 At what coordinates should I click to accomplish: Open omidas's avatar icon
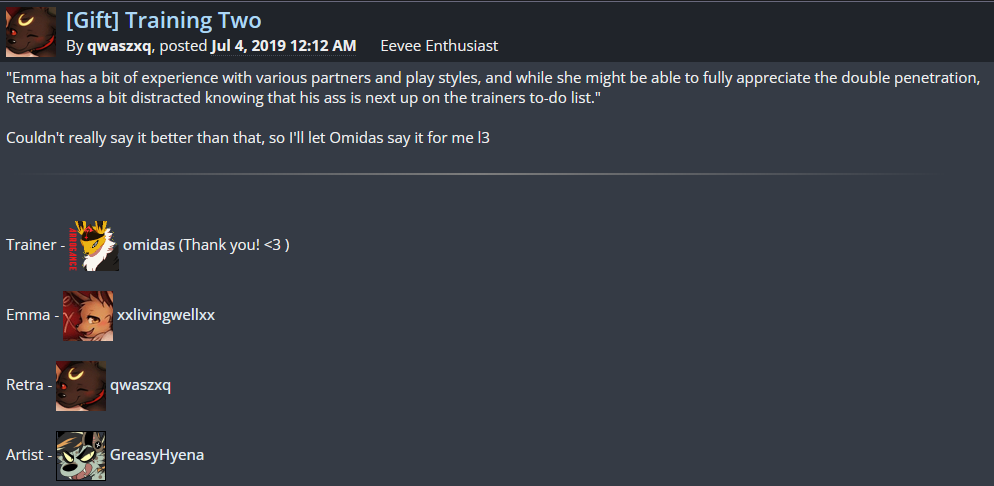coord(94,246)
